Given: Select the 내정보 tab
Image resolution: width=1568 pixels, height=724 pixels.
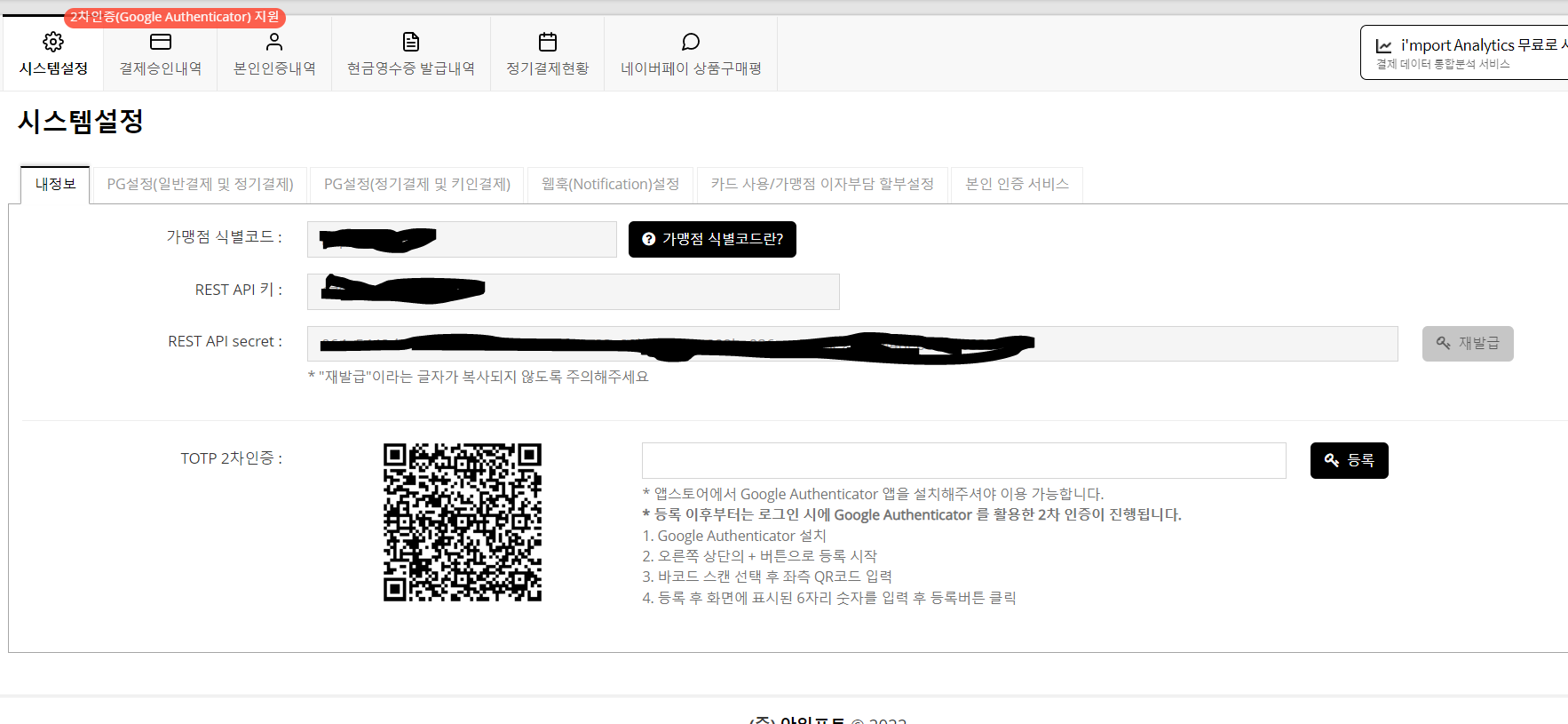Looking at the screenshot, I should coord(55,185).
